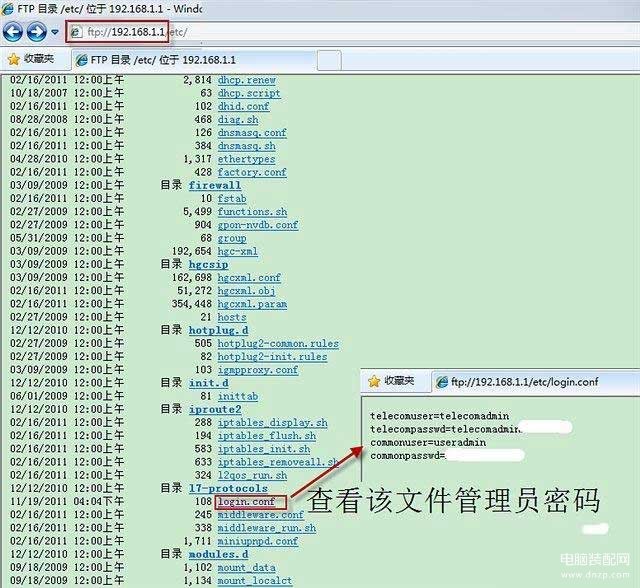This screenshot has width=640, height=588.
Task: Open the hotplug2-init.rules file link
Action: [x=272, y=356]
